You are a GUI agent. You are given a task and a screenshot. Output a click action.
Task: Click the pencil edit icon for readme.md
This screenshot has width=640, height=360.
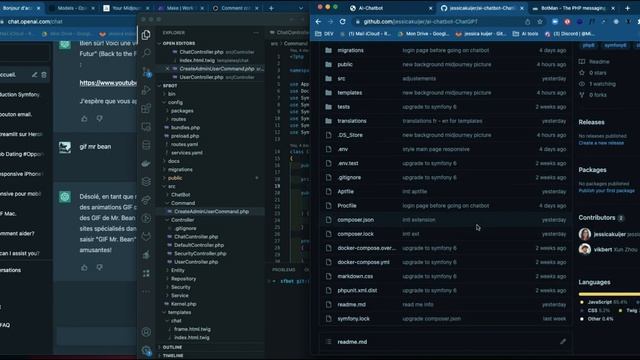click(x=563, y=341)
